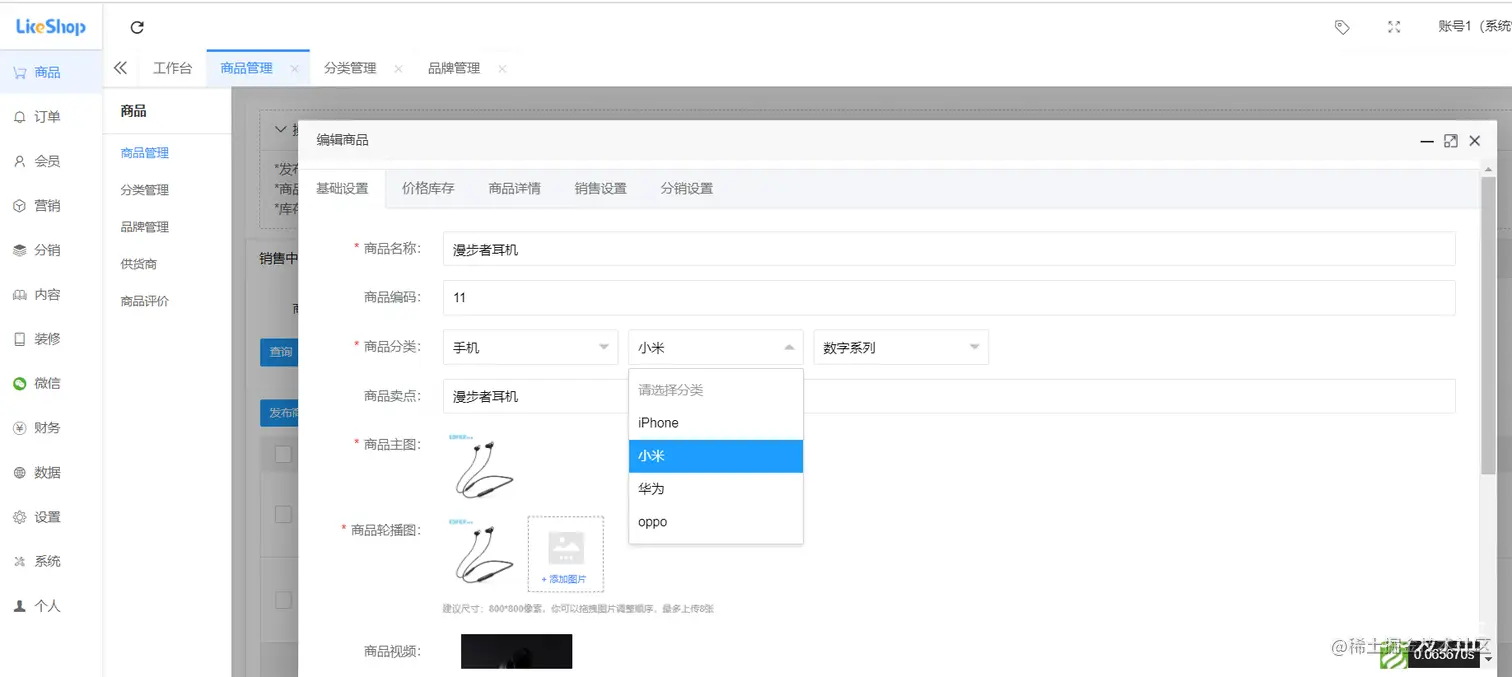
Task: Open the 手机 category dropdown
Action: click(x=530, y=347)
